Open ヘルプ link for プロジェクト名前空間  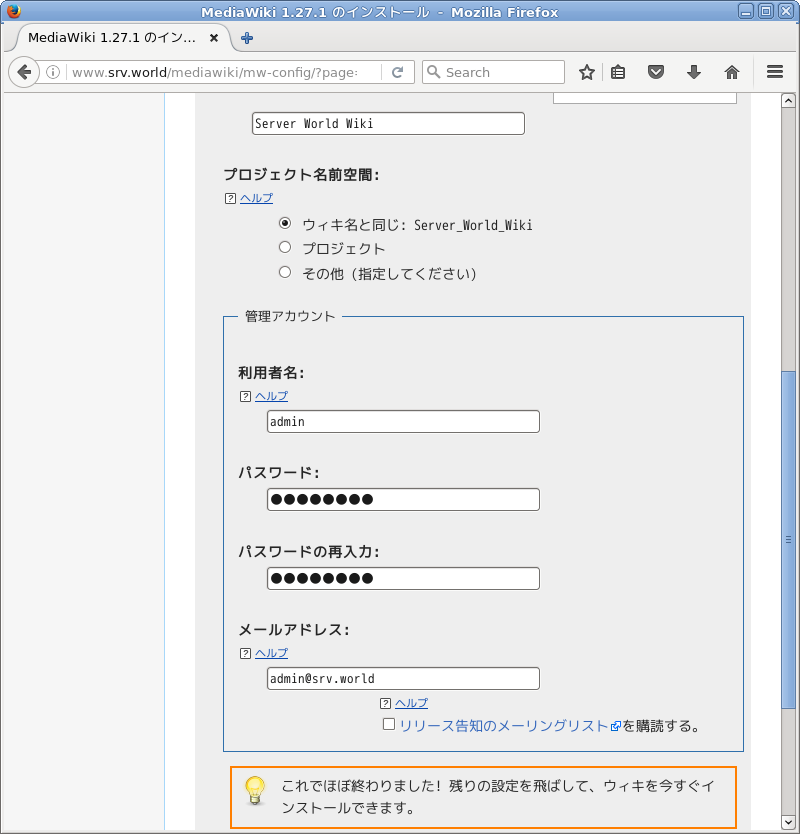[x=256, y=198]
